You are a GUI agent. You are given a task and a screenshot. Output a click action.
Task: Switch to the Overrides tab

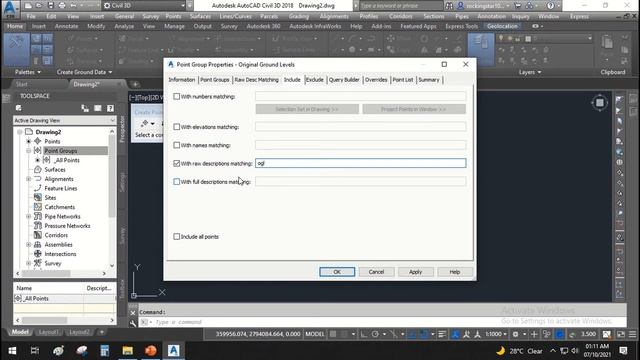point(376,80)
